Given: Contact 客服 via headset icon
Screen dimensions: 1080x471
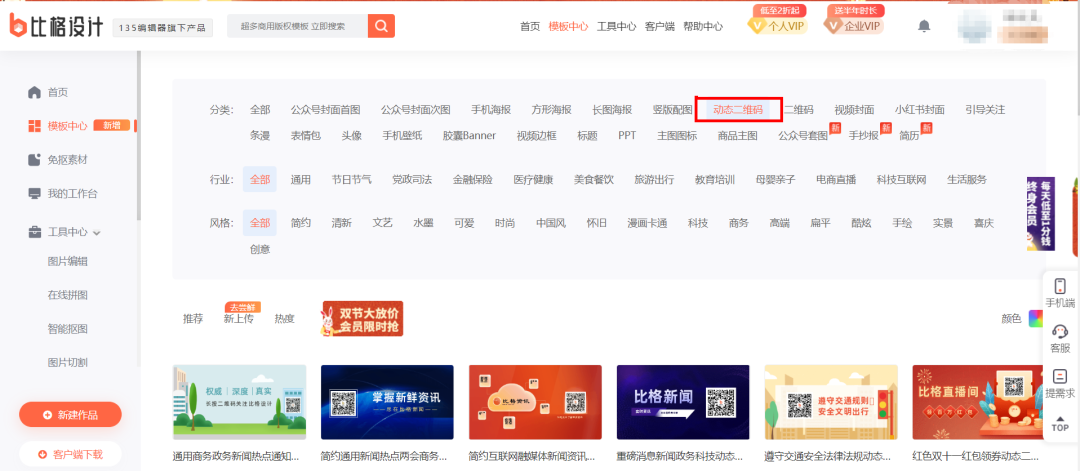Looking at the screenshot, I should (1060, 338).
